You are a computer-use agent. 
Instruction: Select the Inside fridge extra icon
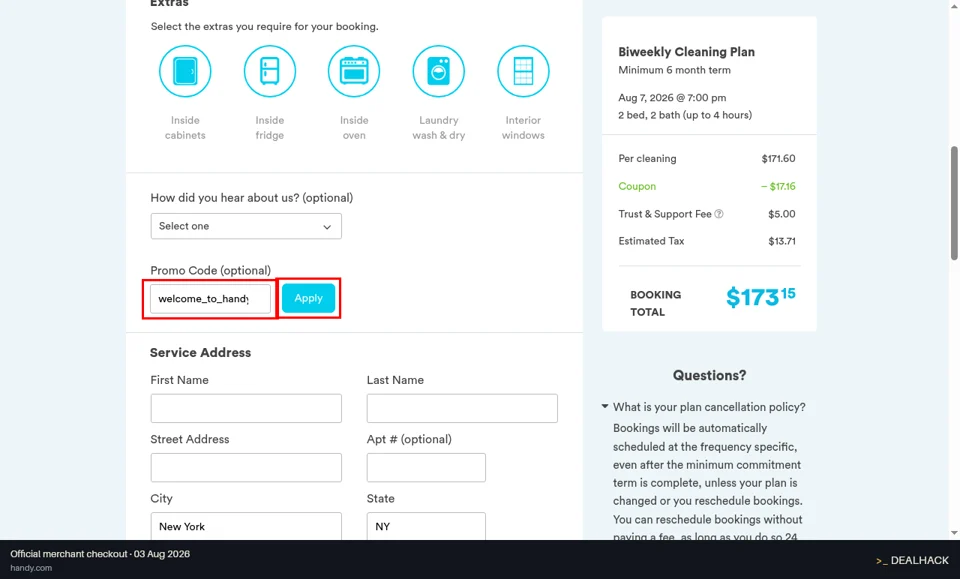pos(269,71)
